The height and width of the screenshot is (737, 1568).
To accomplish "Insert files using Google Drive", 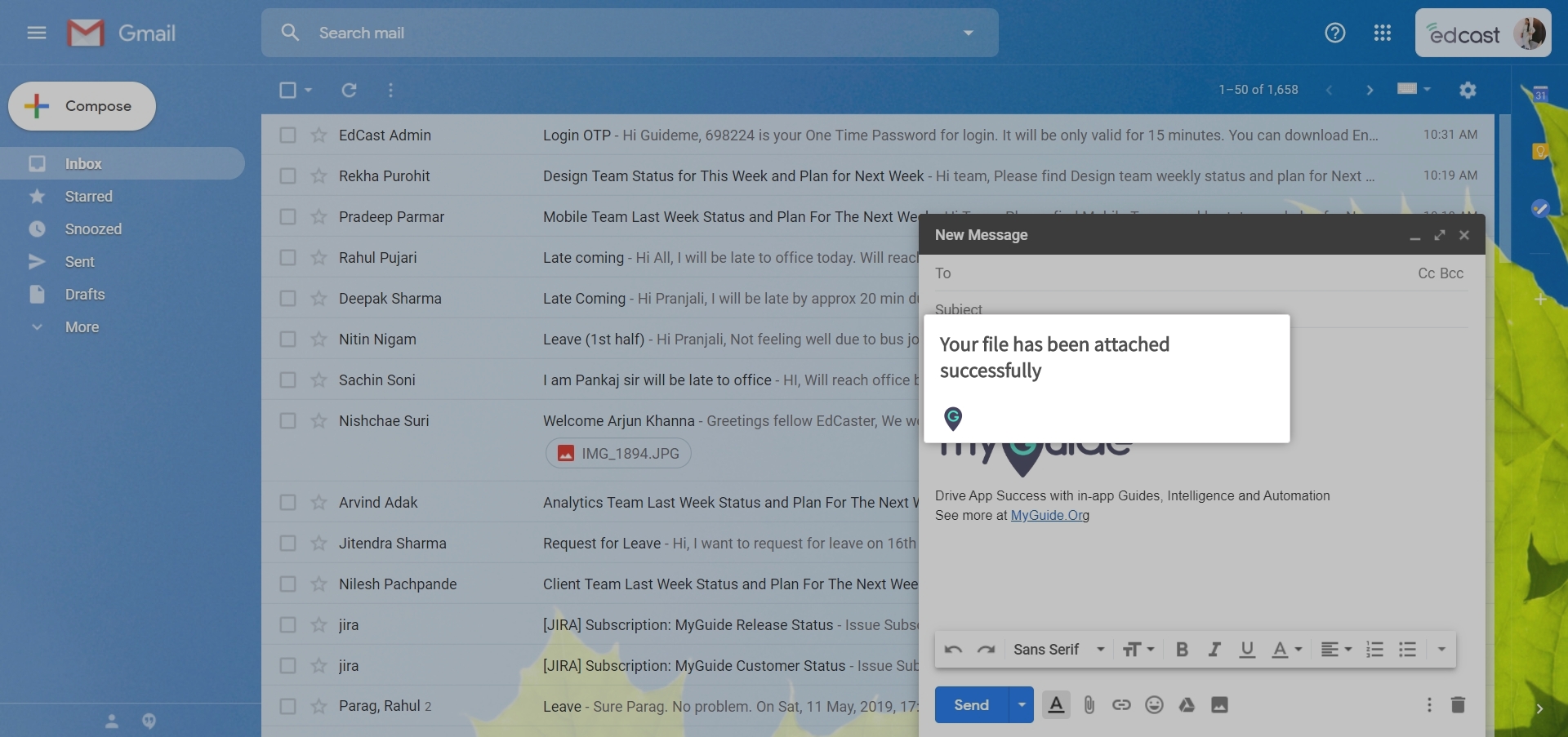I will pyautogui.click(x=1187, y=704).
